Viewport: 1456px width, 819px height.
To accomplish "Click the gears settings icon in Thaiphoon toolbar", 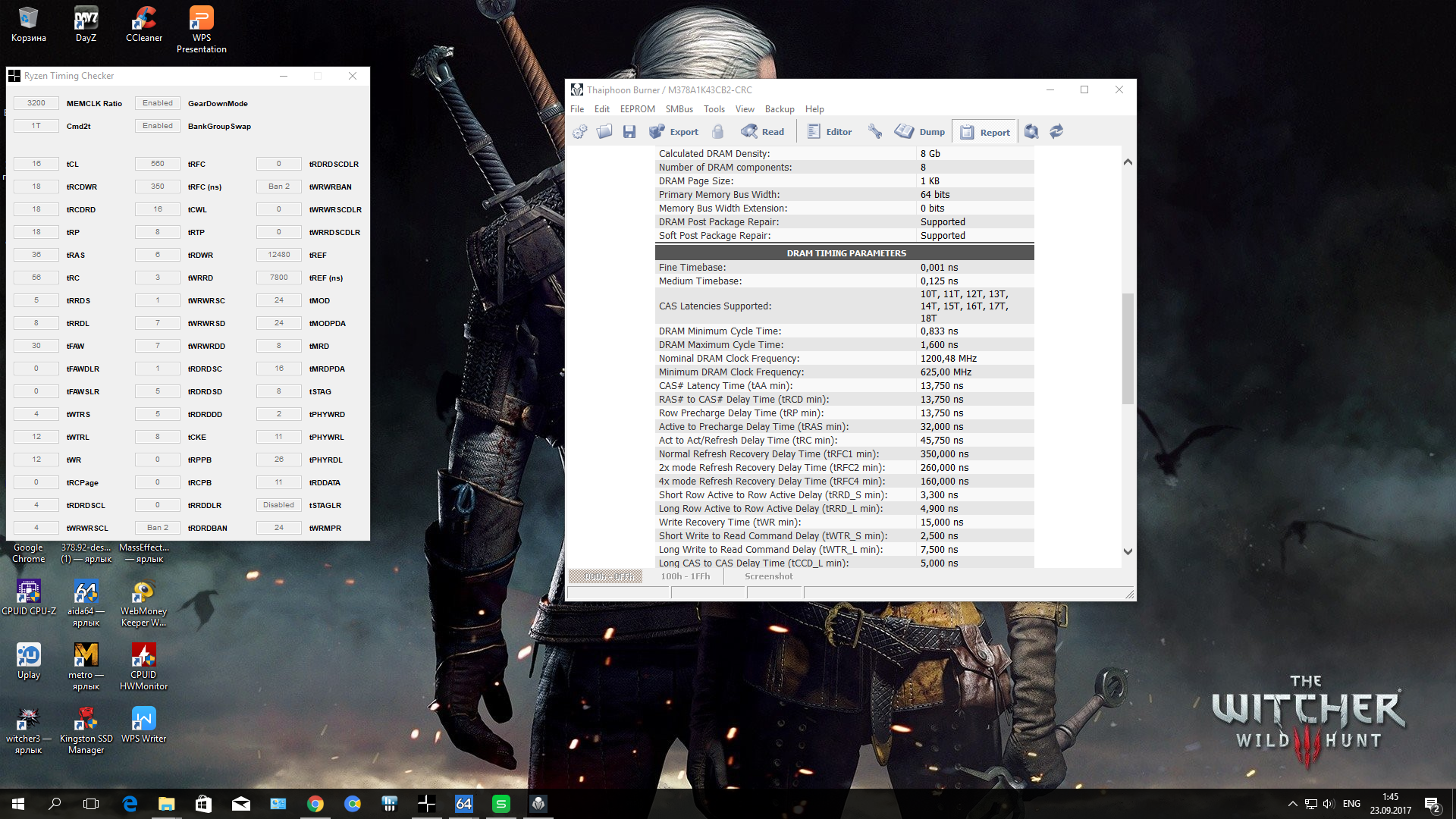I will [x=580, y=132].
